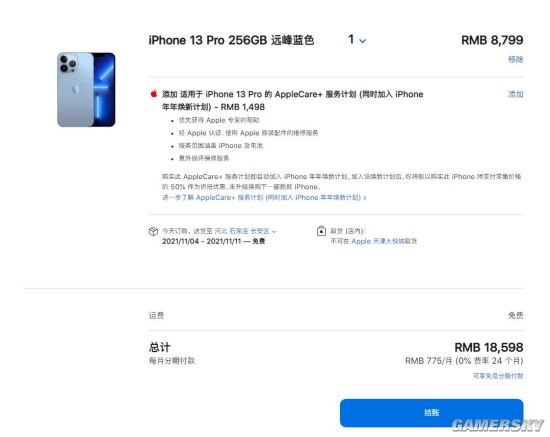Click the RMB 775 monthly installment text
The image size is (550, 437).
point(464,361)
